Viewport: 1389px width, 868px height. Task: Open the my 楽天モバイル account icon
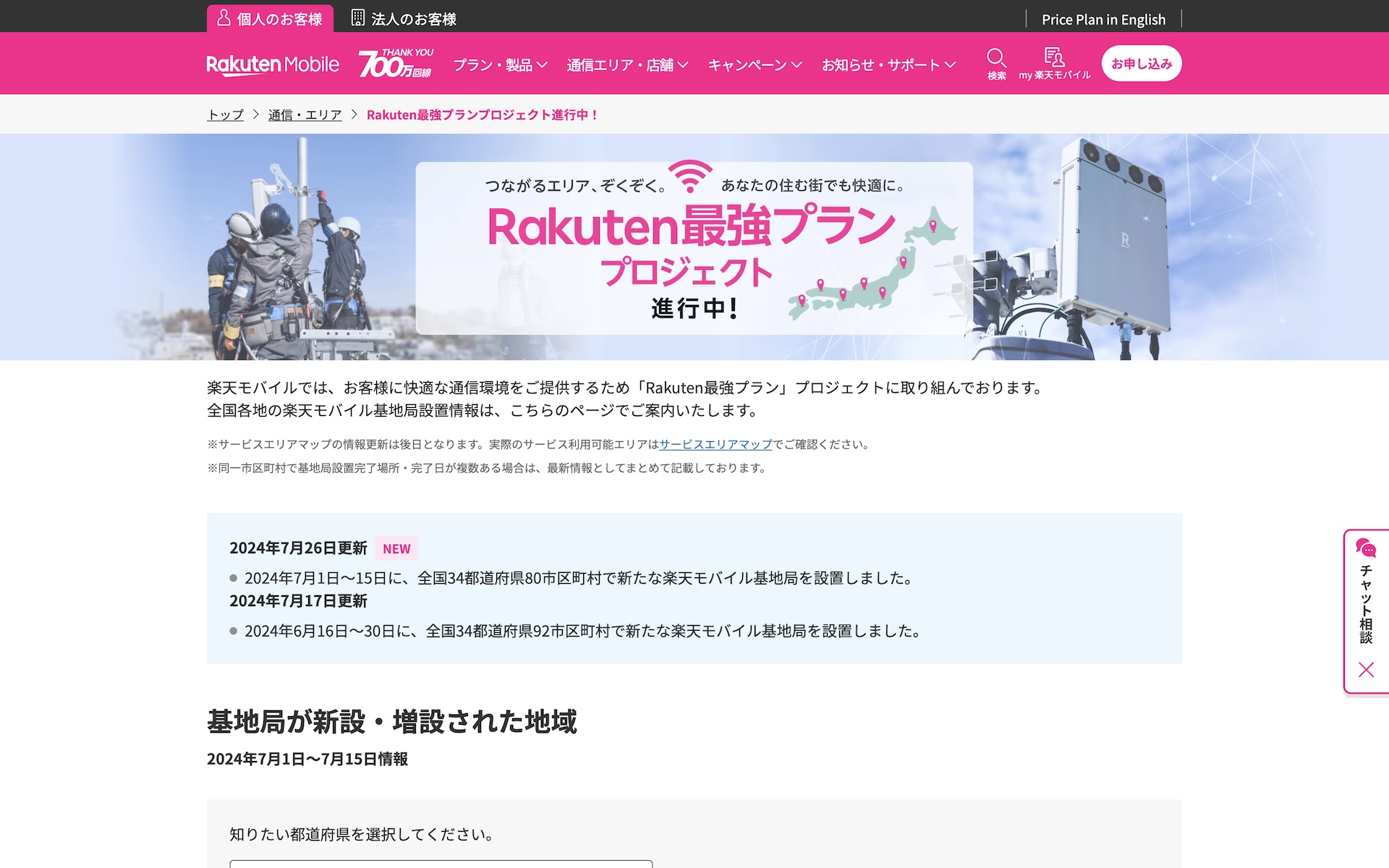click(x=1054, y=57)
